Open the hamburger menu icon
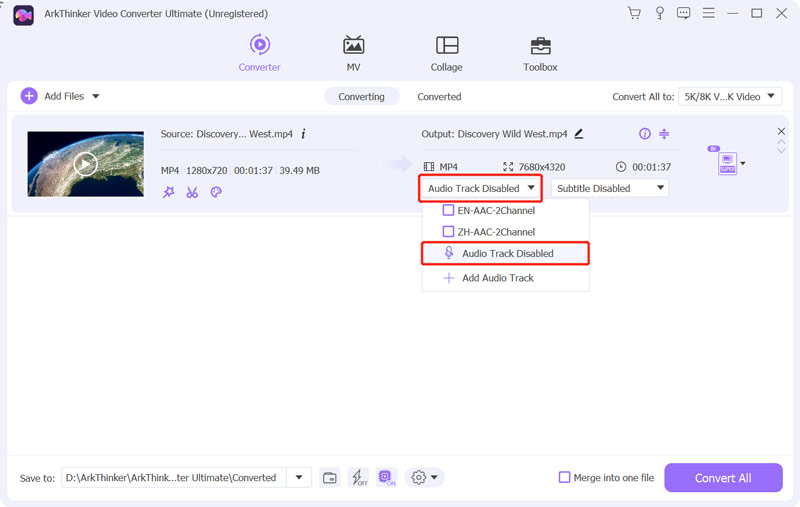This screenshot has width=800, height=507. [x=708, y=13]
